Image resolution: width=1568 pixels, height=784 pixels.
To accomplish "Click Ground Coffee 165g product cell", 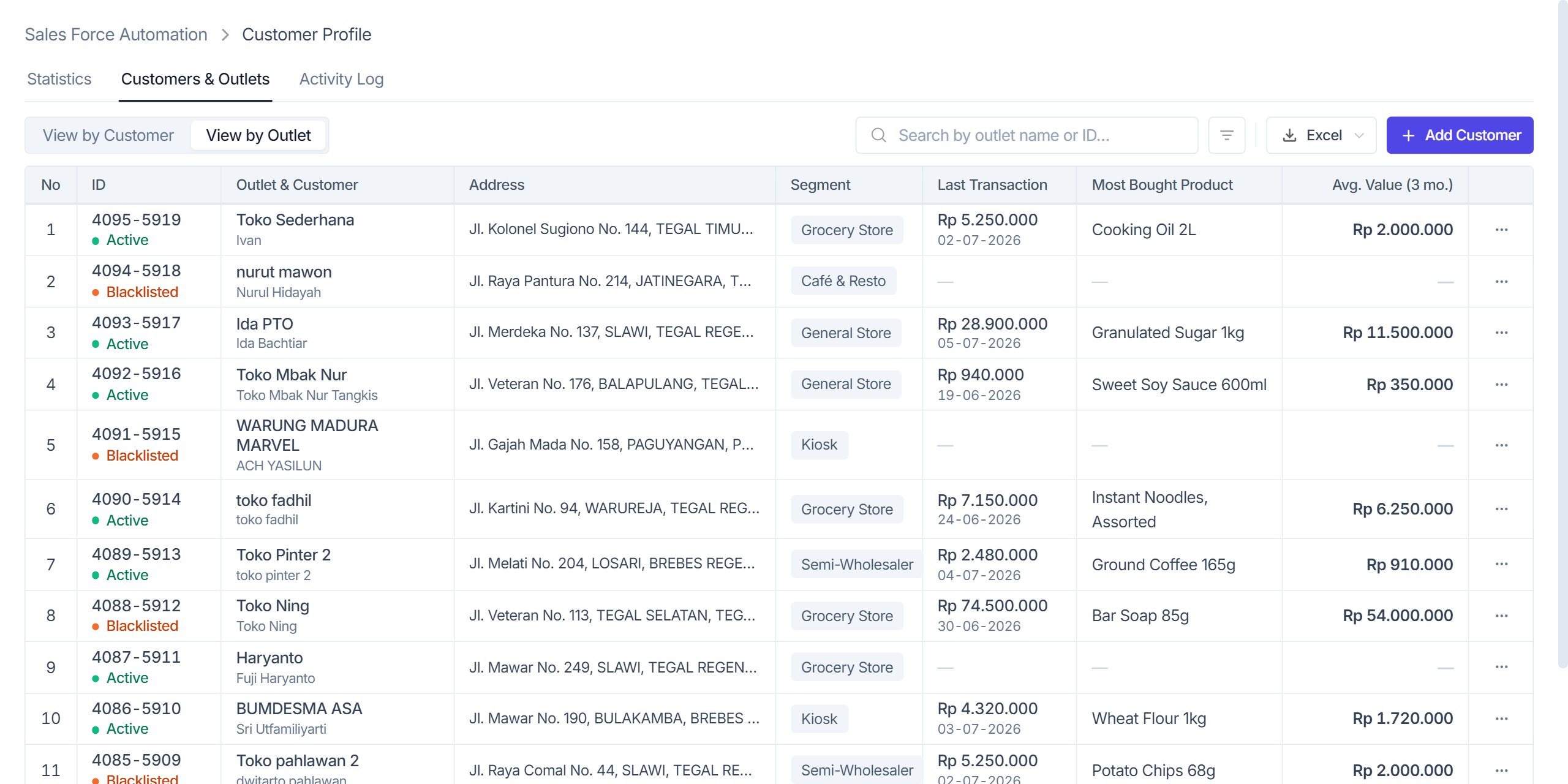I will pyautogui.click(x=1163, y=565).
